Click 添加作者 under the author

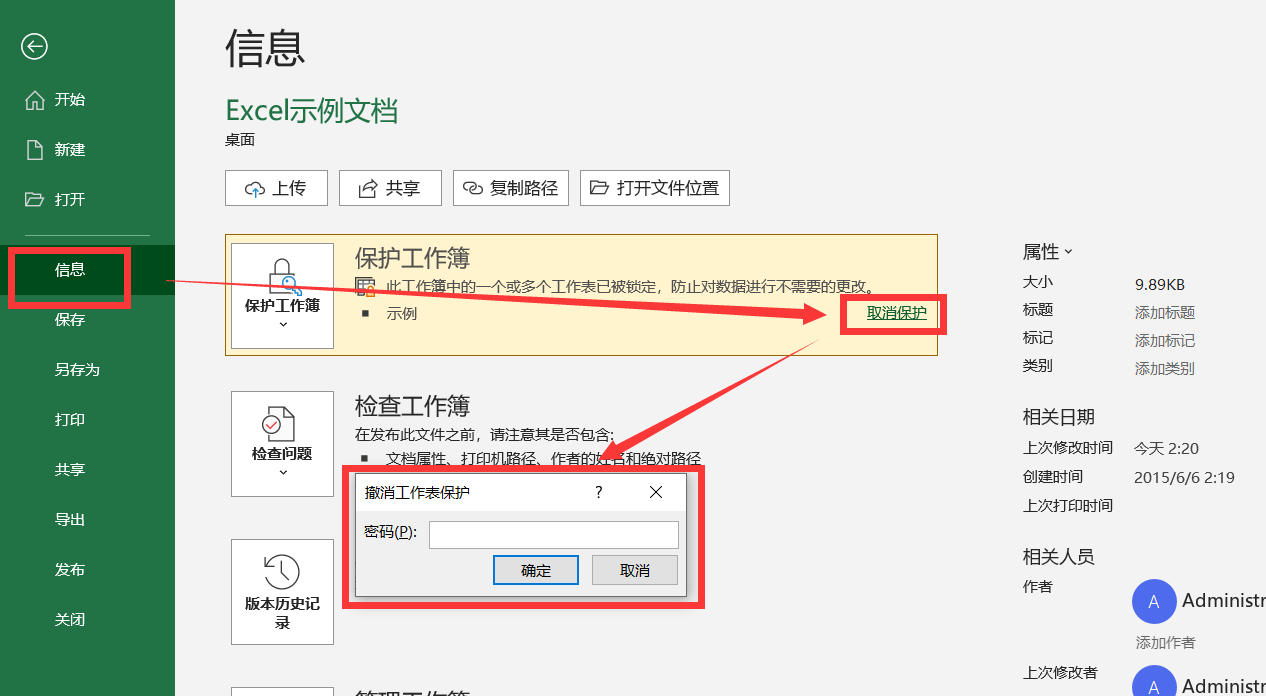pos(1165,642)
